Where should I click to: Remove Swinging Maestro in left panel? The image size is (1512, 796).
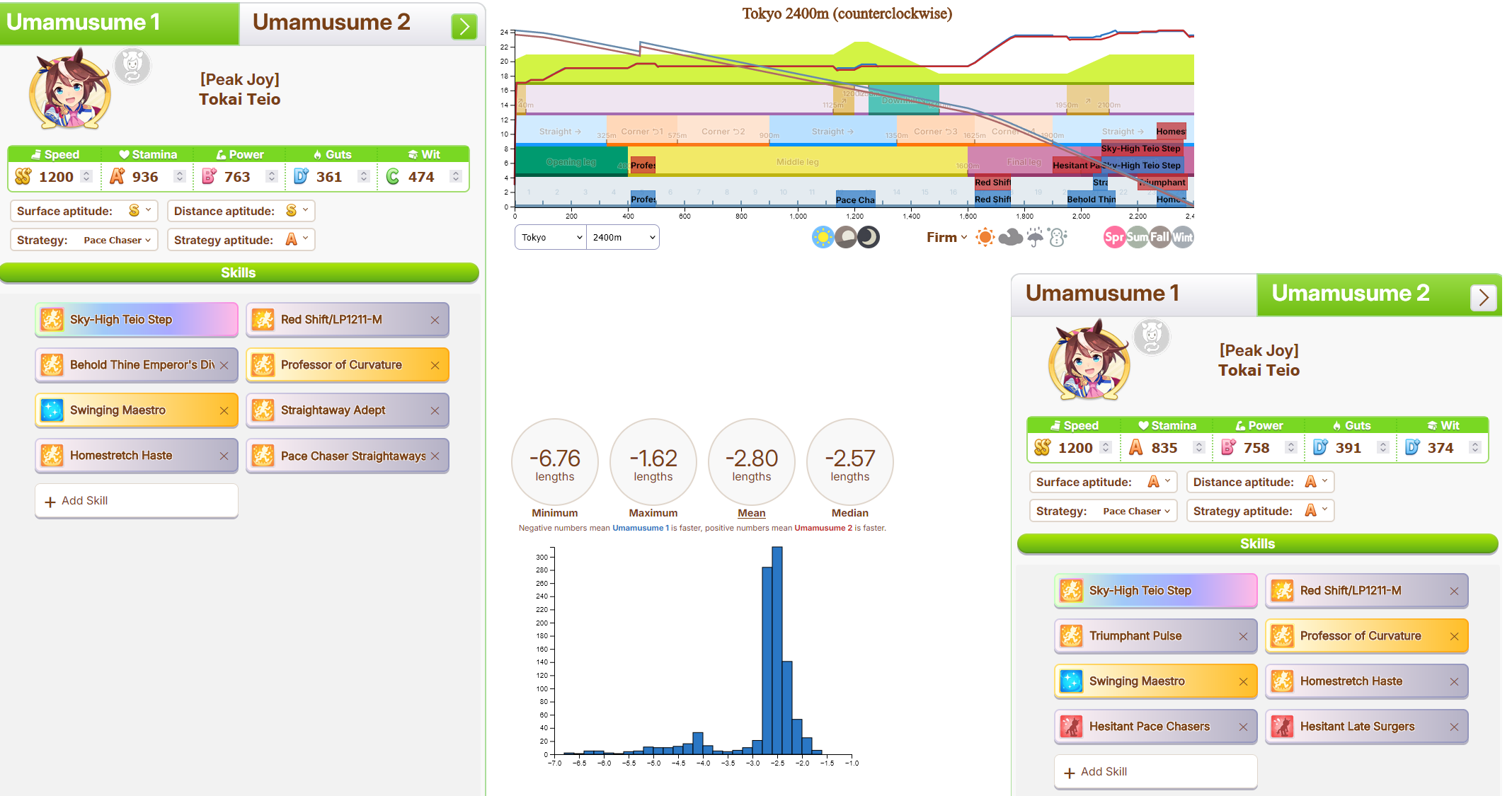pyautogui.click(x=224, y=410)
